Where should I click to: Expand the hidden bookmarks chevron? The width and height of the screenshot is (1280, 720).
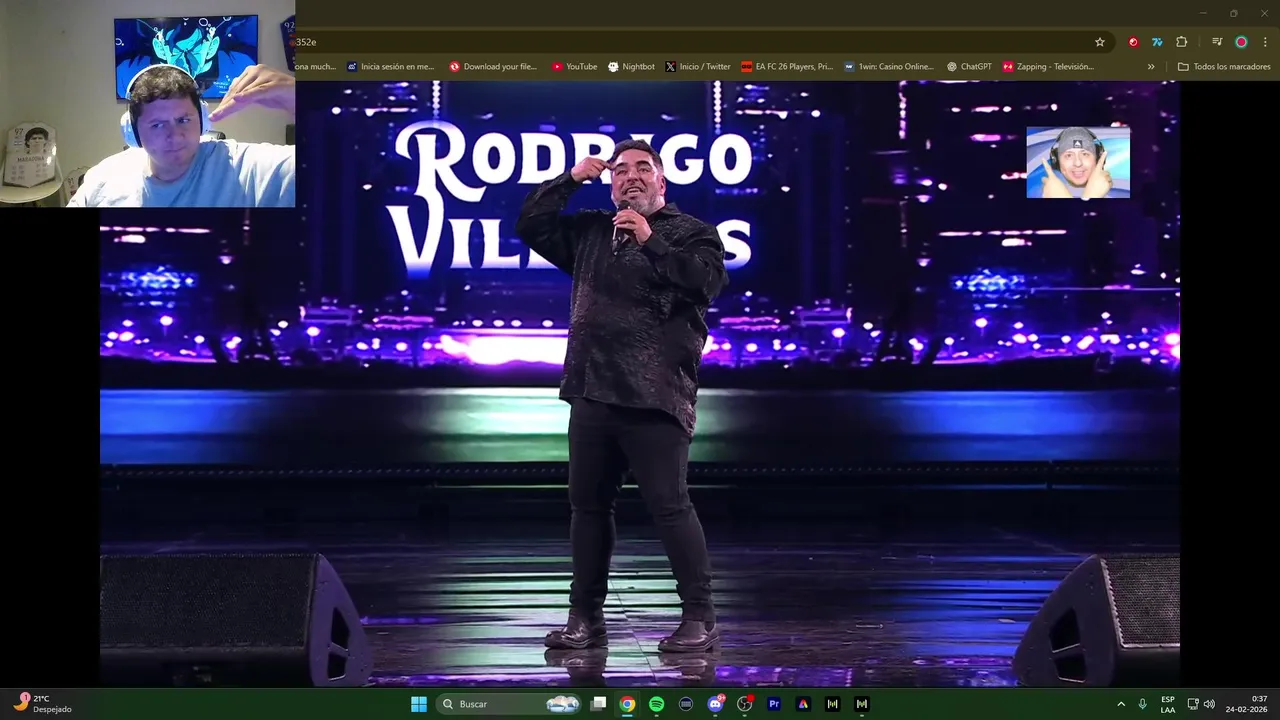pos(1151,67)
